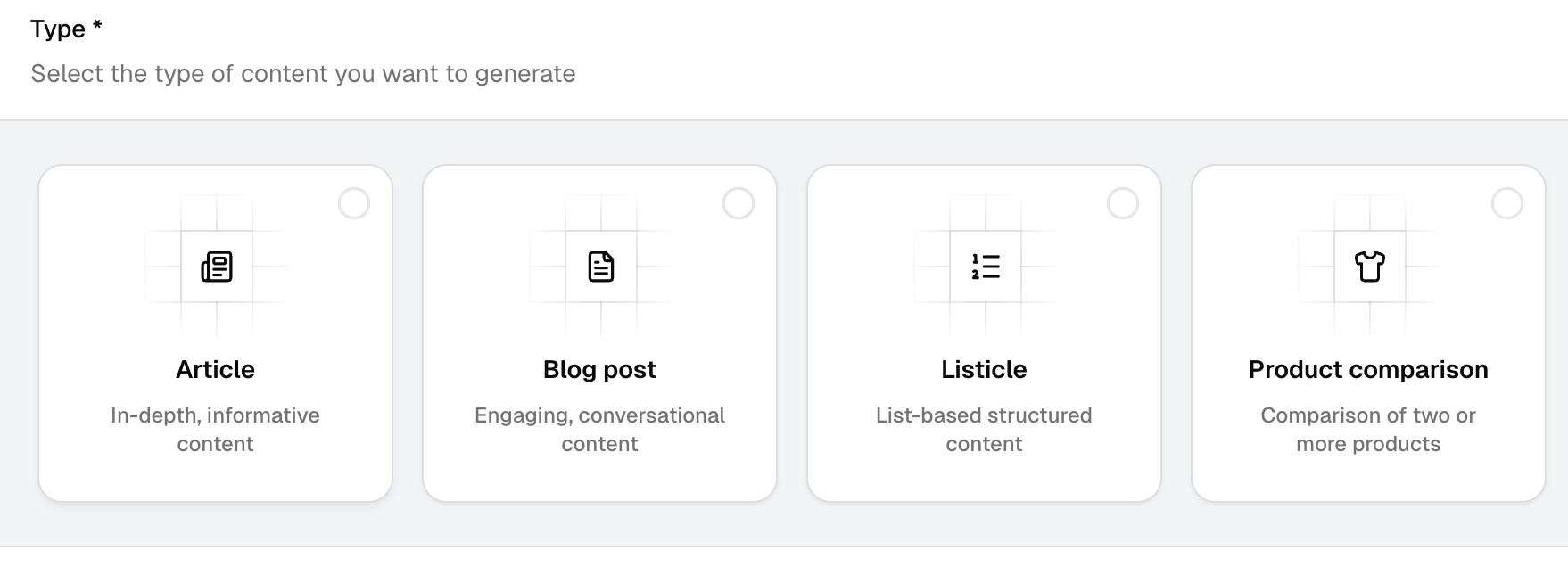
Task: Select the Article radio button
Action: point(354,204)
